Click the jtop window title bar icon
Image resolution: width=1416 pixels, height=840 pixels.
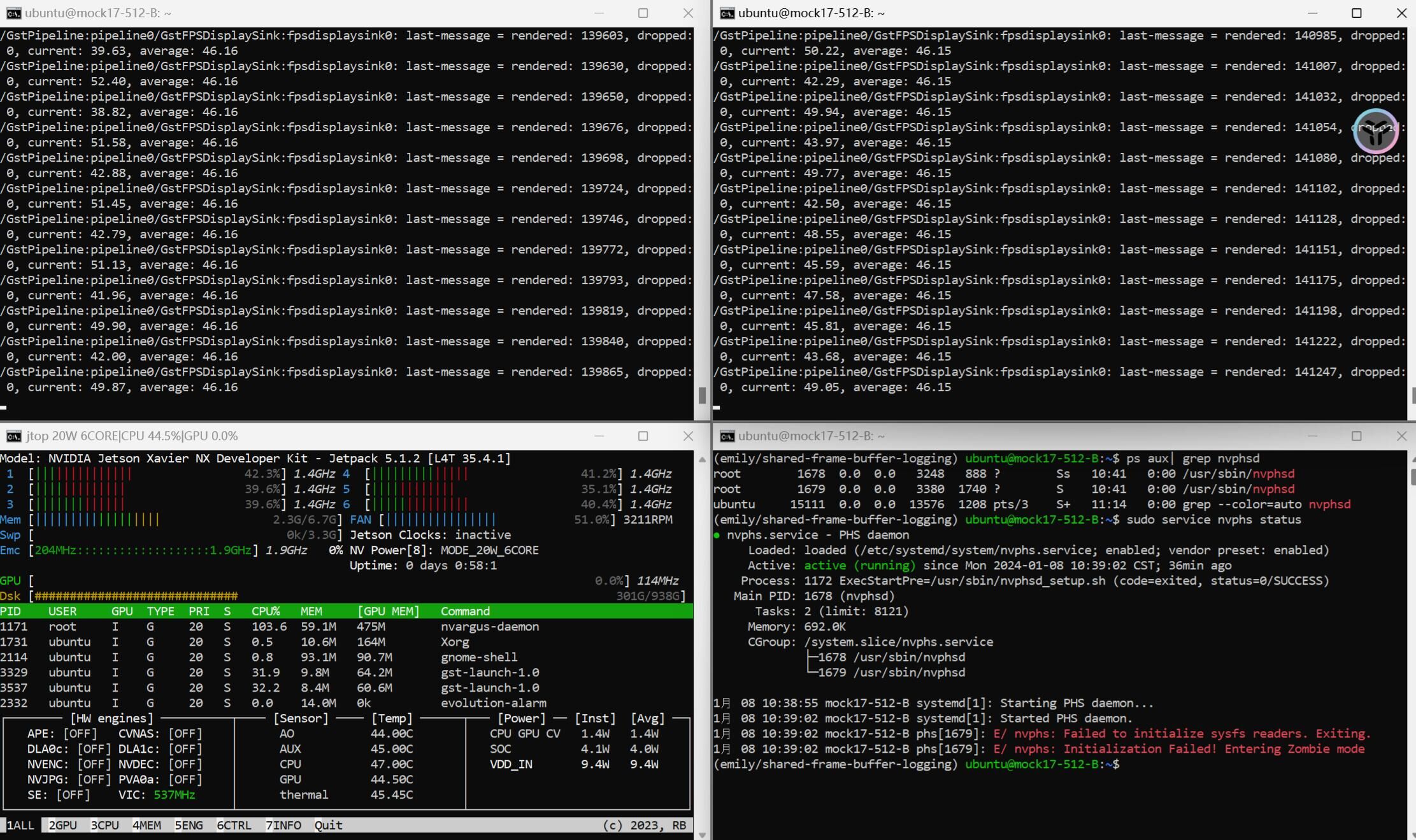tap(13, 436)
